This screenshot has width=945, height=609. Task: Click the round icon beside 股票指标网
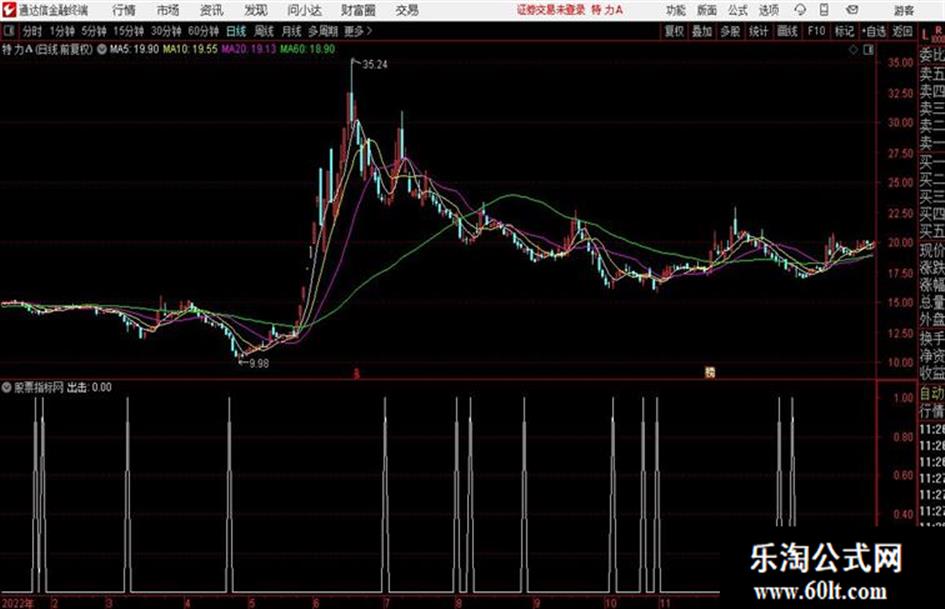[x=6, y=388]
